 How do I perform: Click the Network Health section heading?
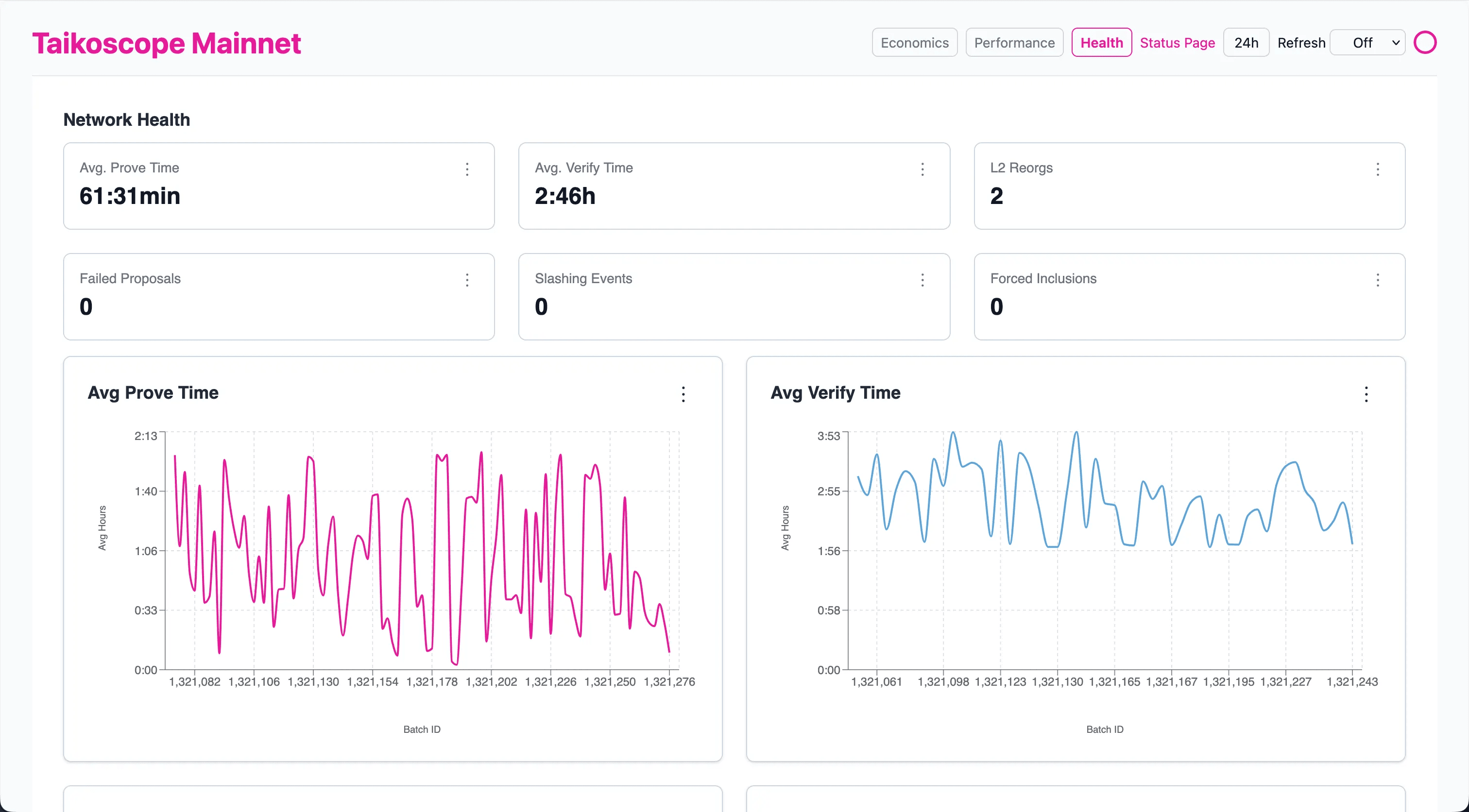tap(126, 120)
